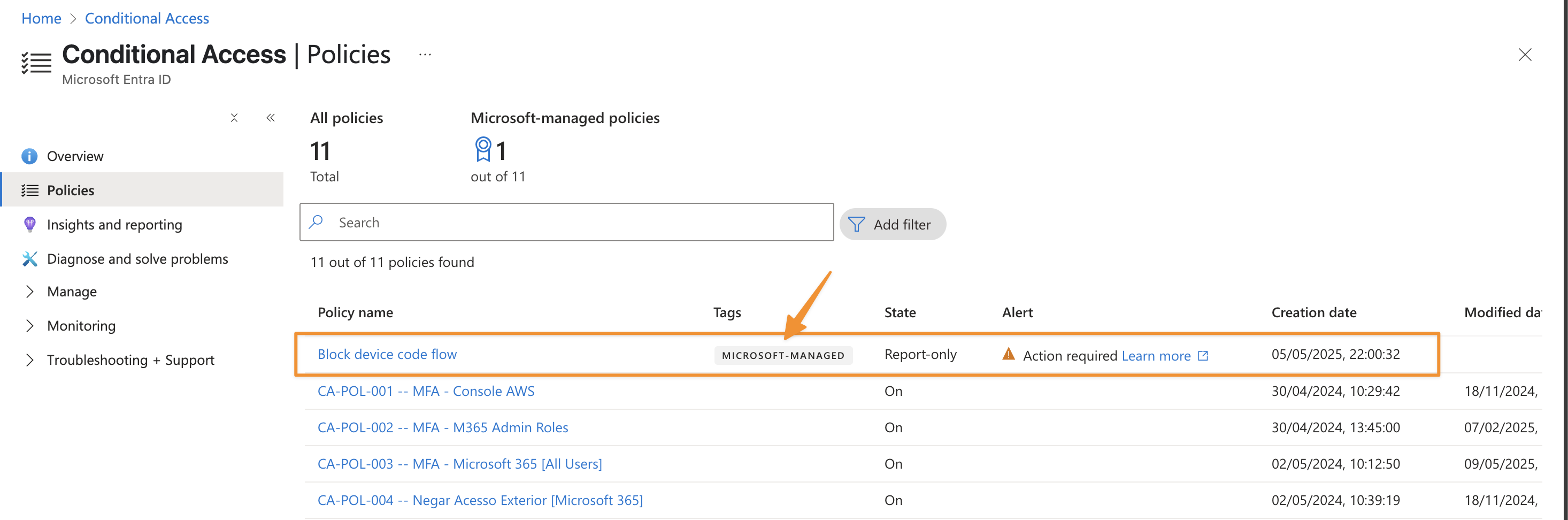
Task: Click the policy Search field
Action: point(567,222)
